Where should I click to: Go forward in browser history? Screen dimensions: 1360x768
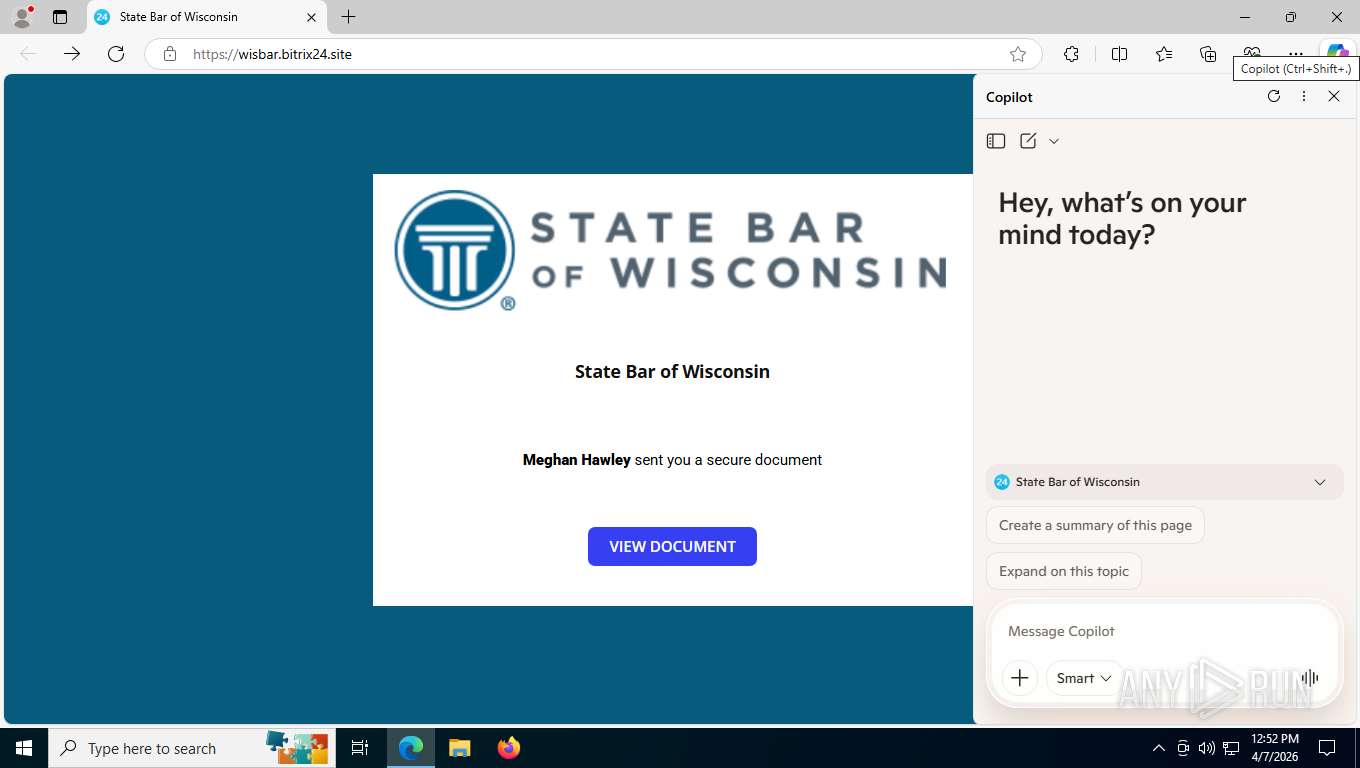click(x=72, y=54)
